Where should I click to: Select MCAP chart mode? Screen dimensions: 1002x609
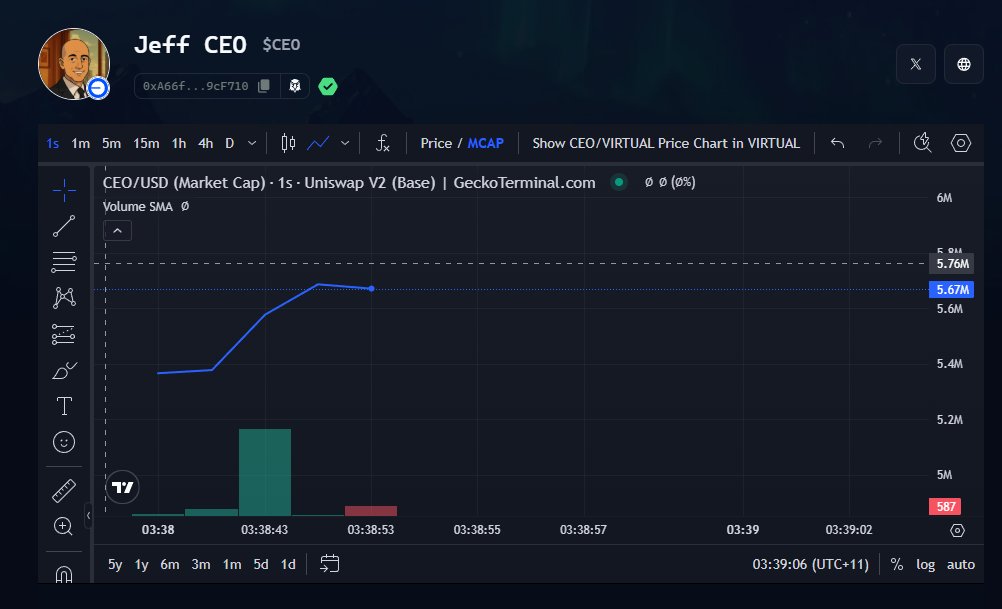486,143
